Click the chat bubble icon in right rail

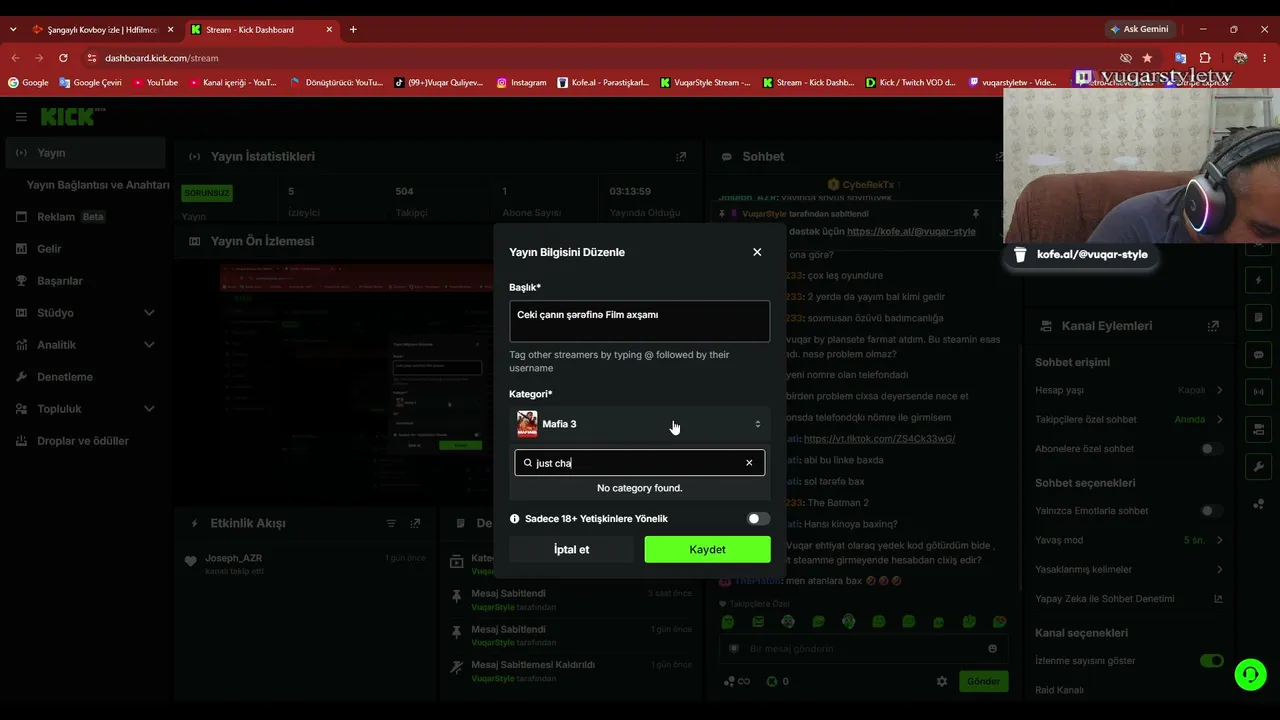(x=1258, y=355)
